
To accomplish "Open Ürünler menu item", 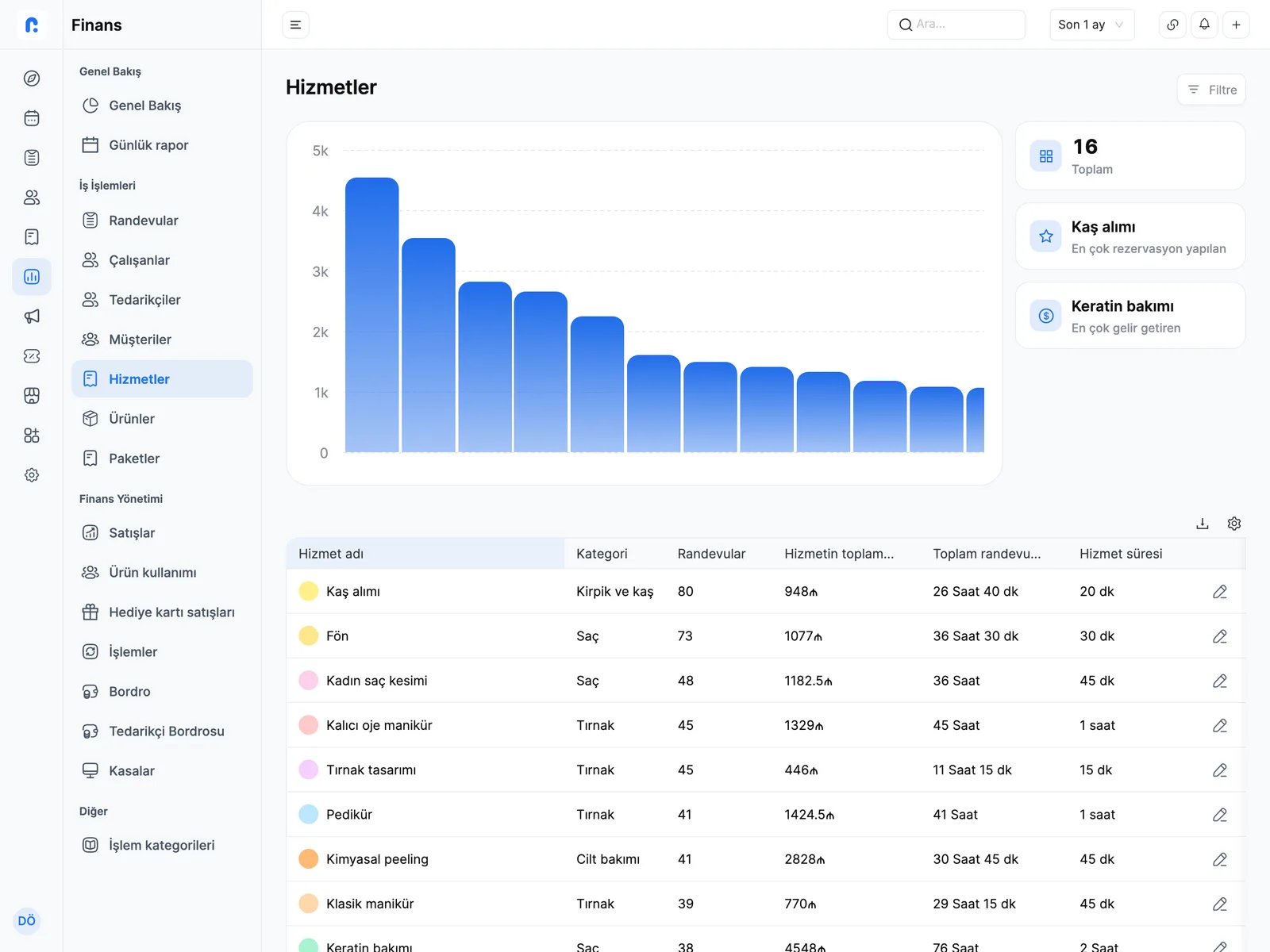I will tap(162, 419).
